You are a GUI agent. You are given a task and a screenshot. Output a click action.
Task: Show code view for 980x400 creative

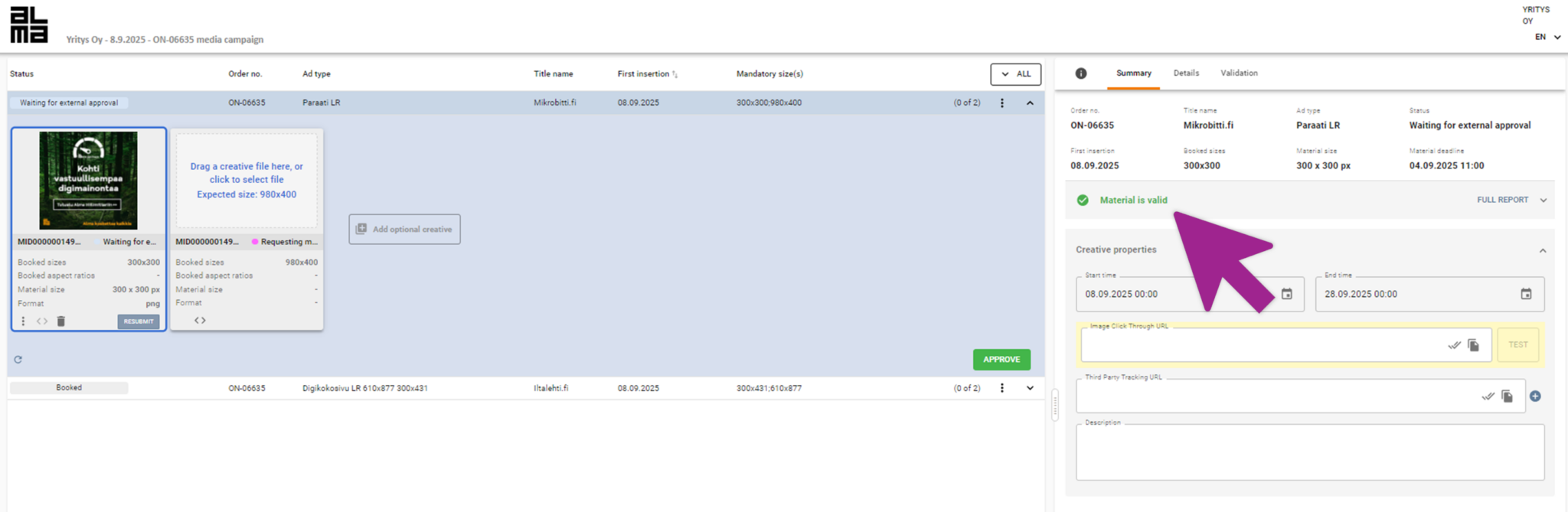[200, 321]
